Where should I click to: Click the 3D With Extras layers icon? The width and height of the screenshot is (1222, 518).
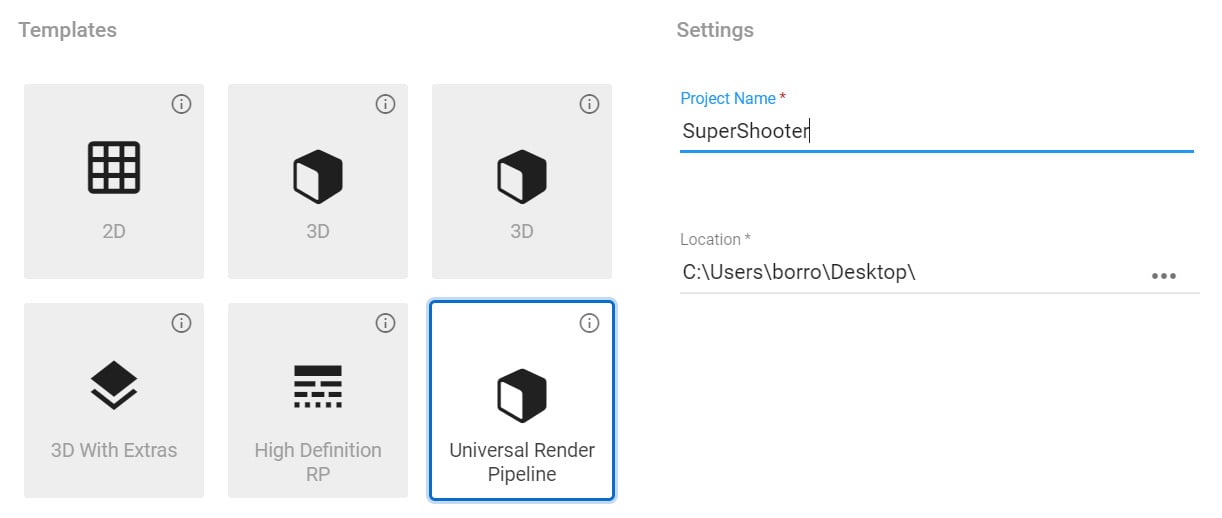coord(114,386)
